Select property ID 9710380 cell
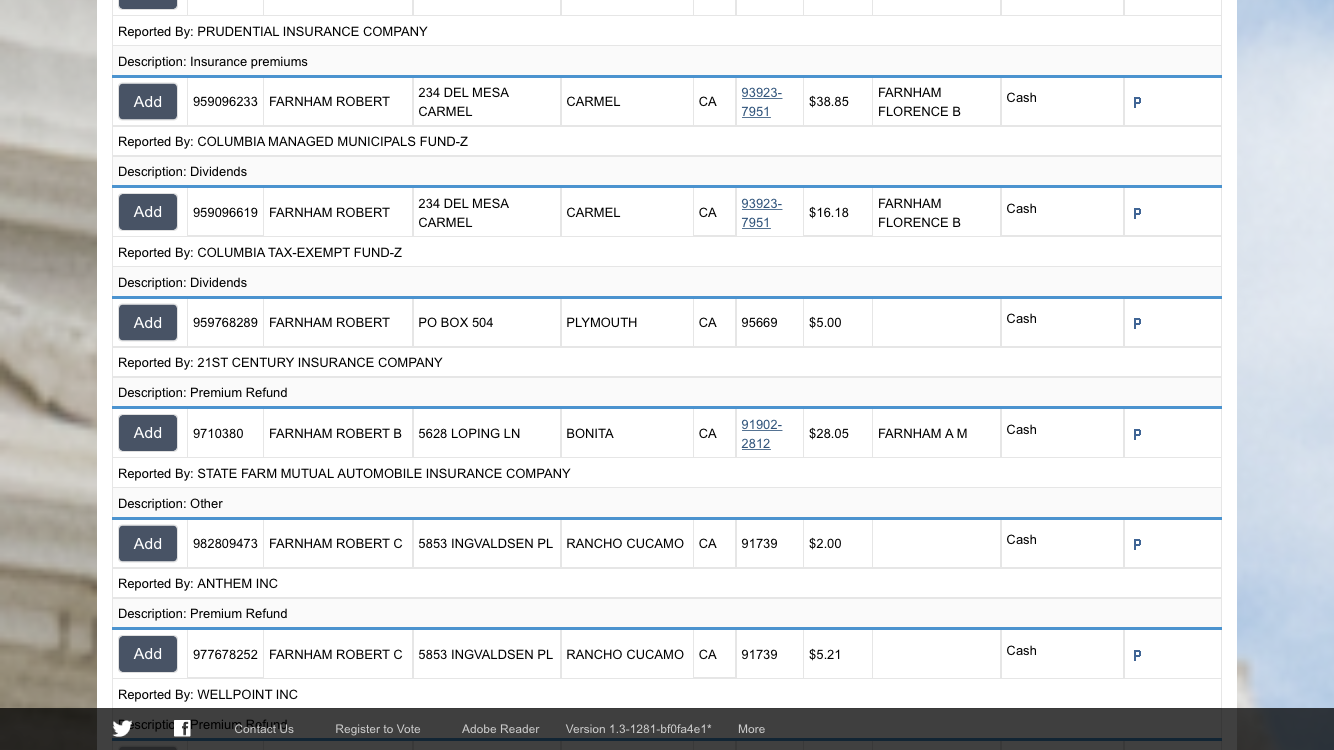1334x750 pixels. coord(225,433)
